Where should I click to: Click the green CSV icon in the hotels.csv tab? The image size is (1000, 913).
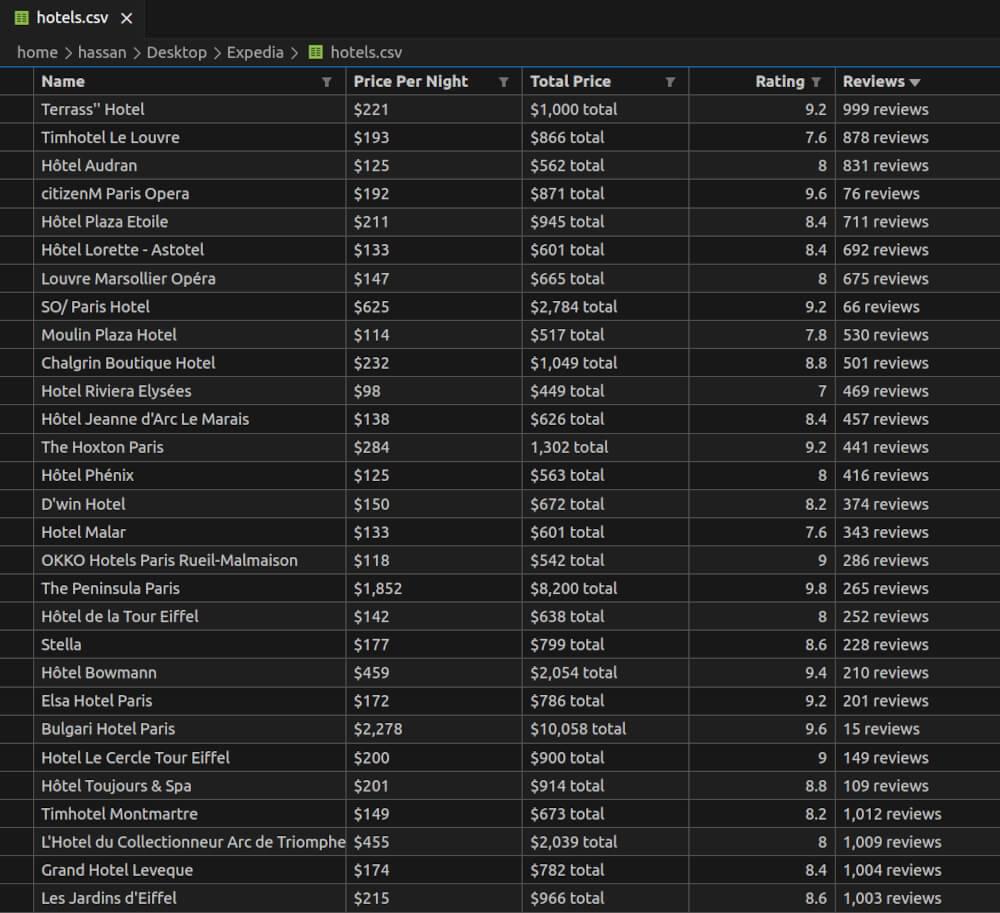(22, 17)
